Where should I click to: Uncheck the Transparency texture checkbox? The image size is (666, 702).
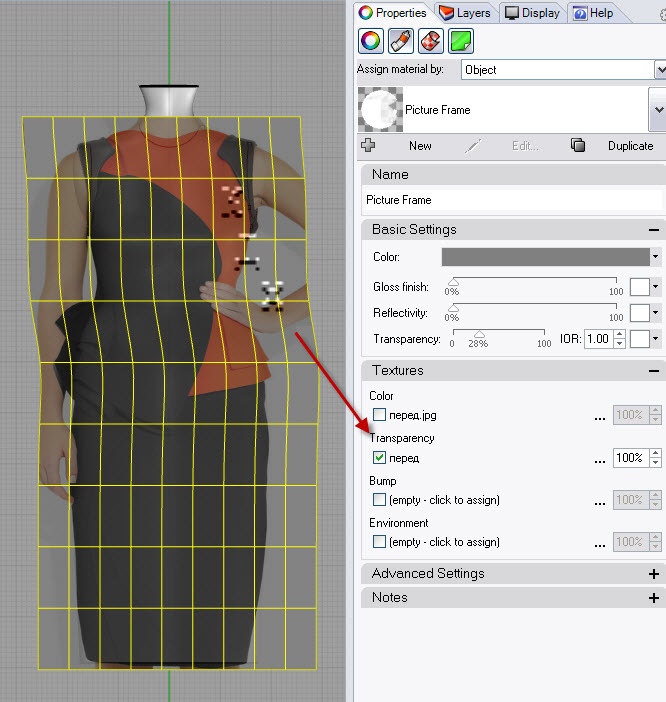379,458
